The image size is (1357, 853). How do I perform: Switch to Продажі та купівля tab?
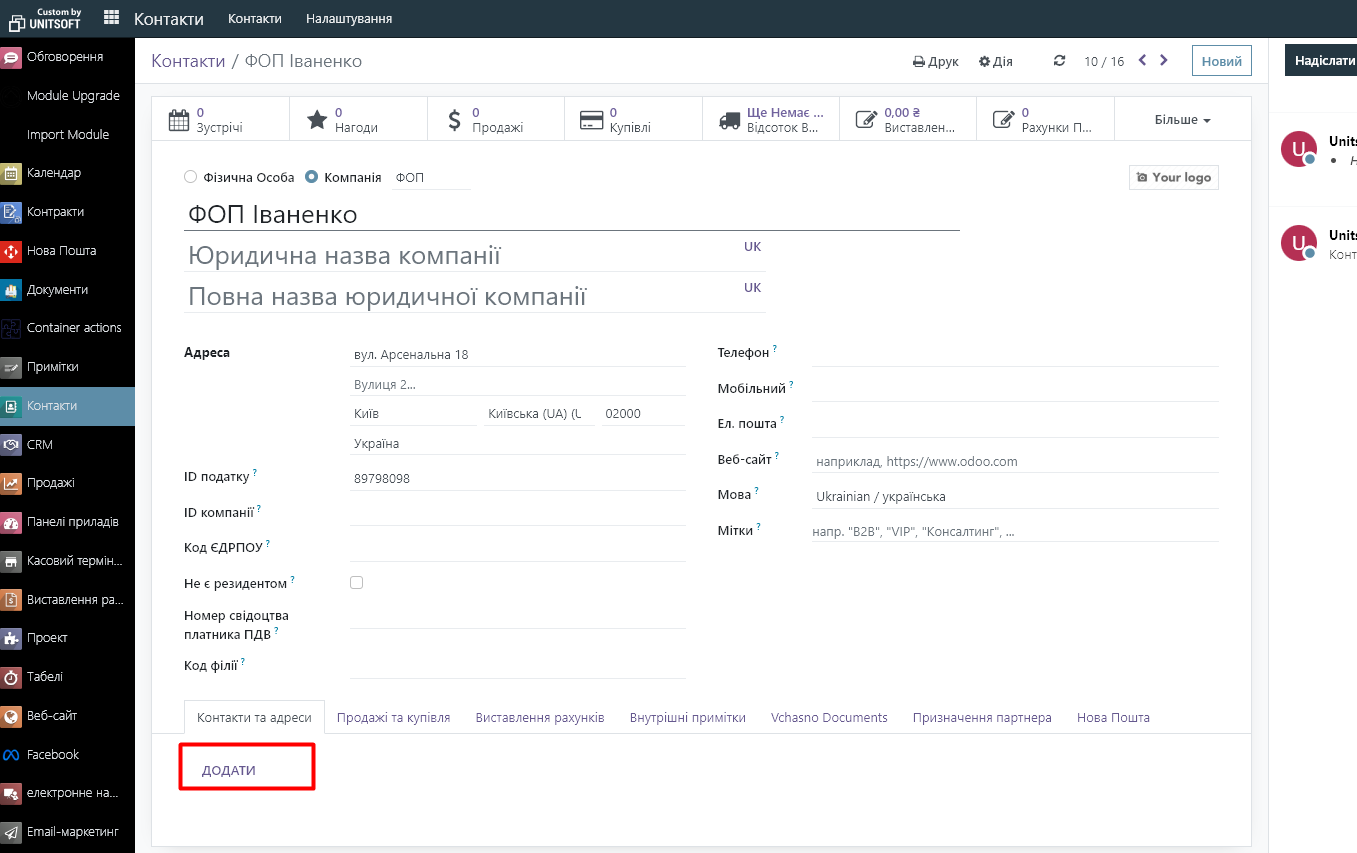(x=393, y=717)
